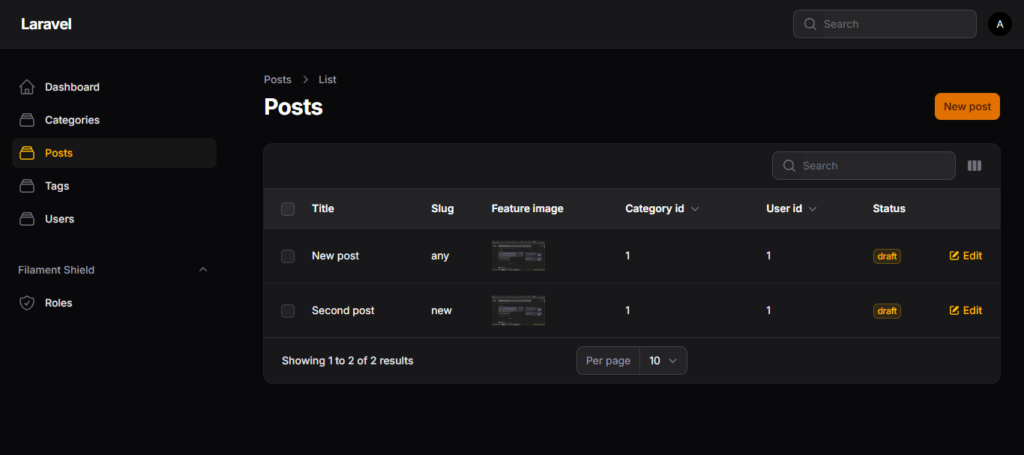Click the Roles shield icon

(x=27, y=303)
